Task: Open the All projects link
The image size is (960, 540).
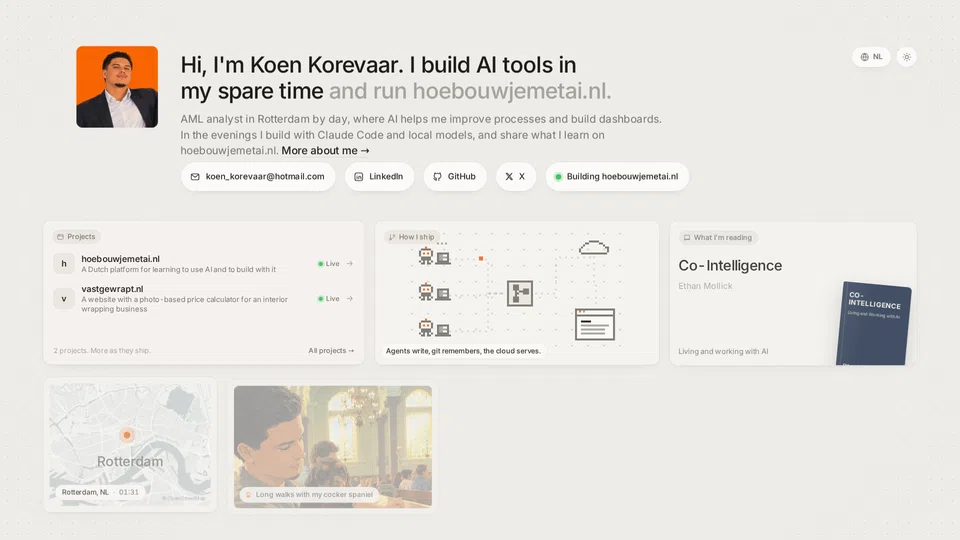Action: (x=331, y=351)
